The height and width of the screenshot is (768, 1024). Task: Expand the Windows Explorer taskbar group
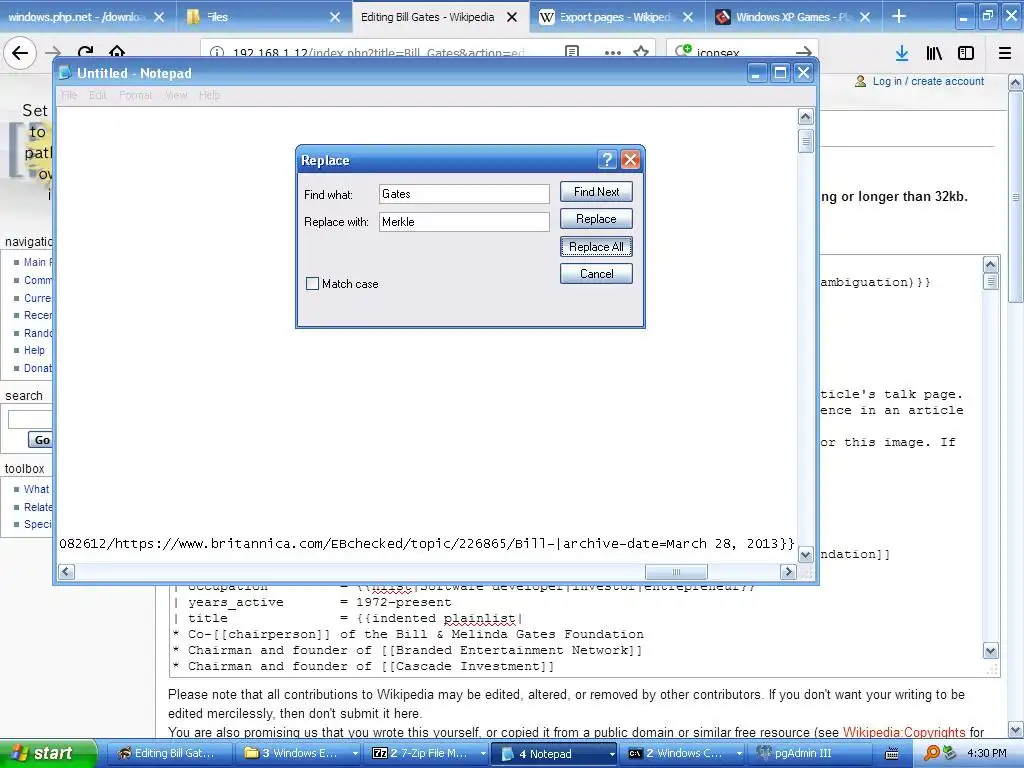click(x=355, y=754)
